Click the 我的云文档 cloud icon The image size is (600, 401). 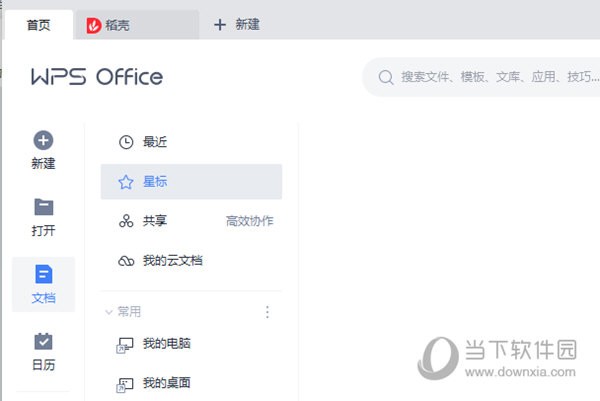126,261
